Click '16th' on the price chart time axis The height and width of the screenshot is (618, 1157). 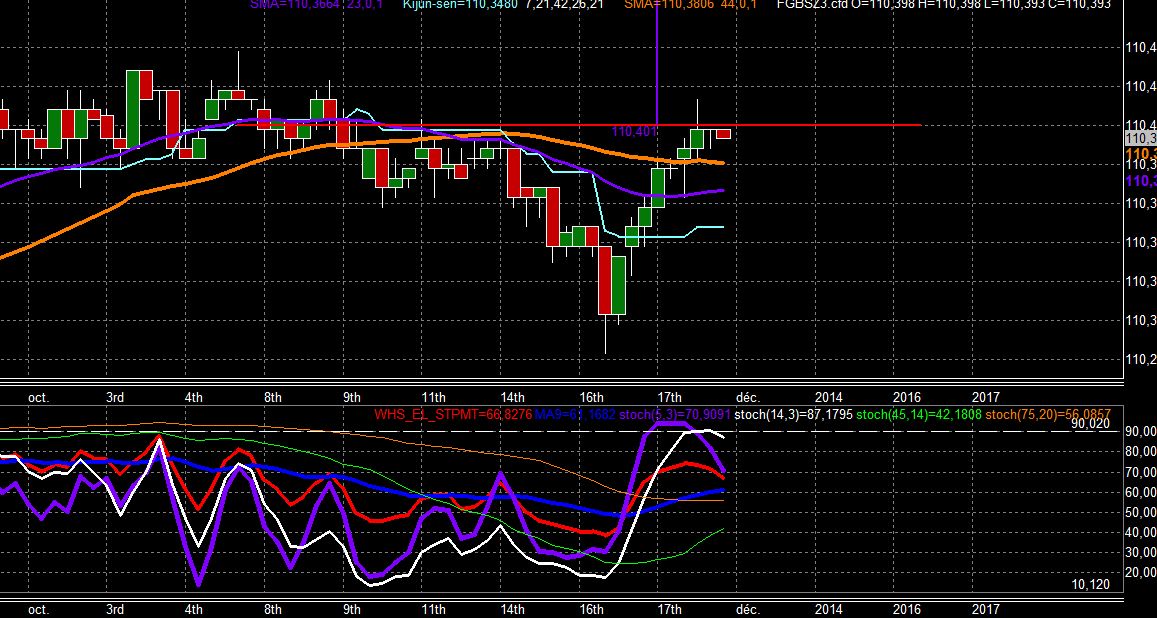point(591,397)
